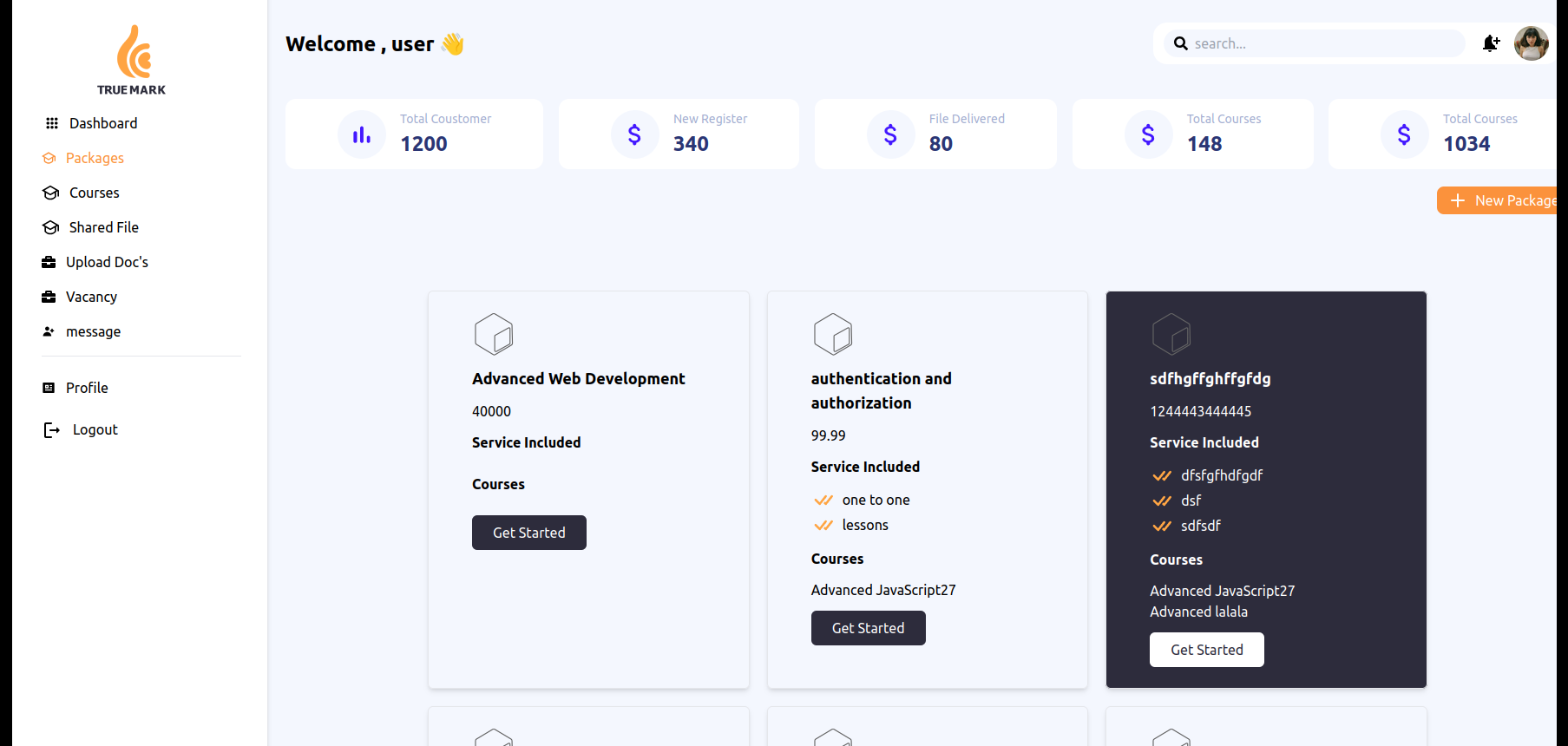
Task: Open message from the sidebar
Action: tap(93, 331)
